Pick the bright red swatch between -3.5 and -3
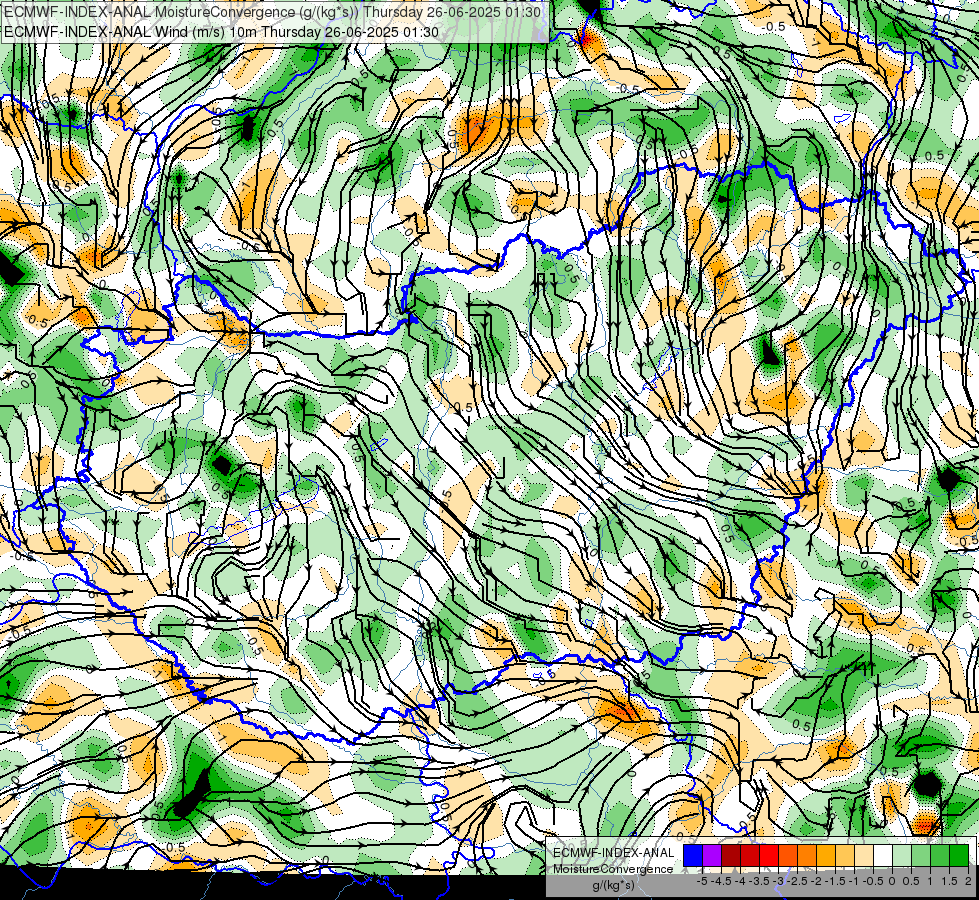979x900 pixels. click(x=769, y=855)
